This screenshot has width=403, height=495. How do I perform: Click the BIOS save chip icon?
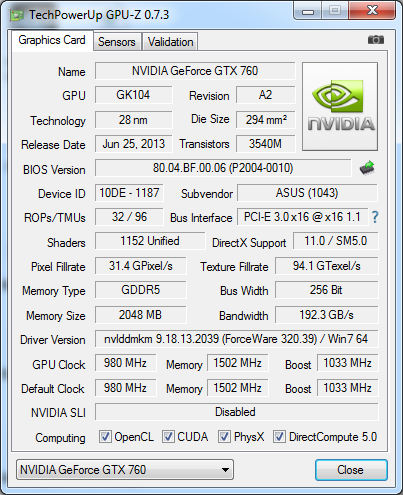coord(367,168)
